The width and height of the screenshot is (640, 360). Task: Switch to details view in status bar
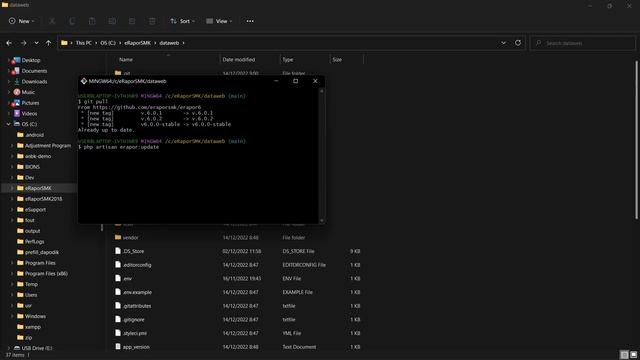[x=624, y=355]
